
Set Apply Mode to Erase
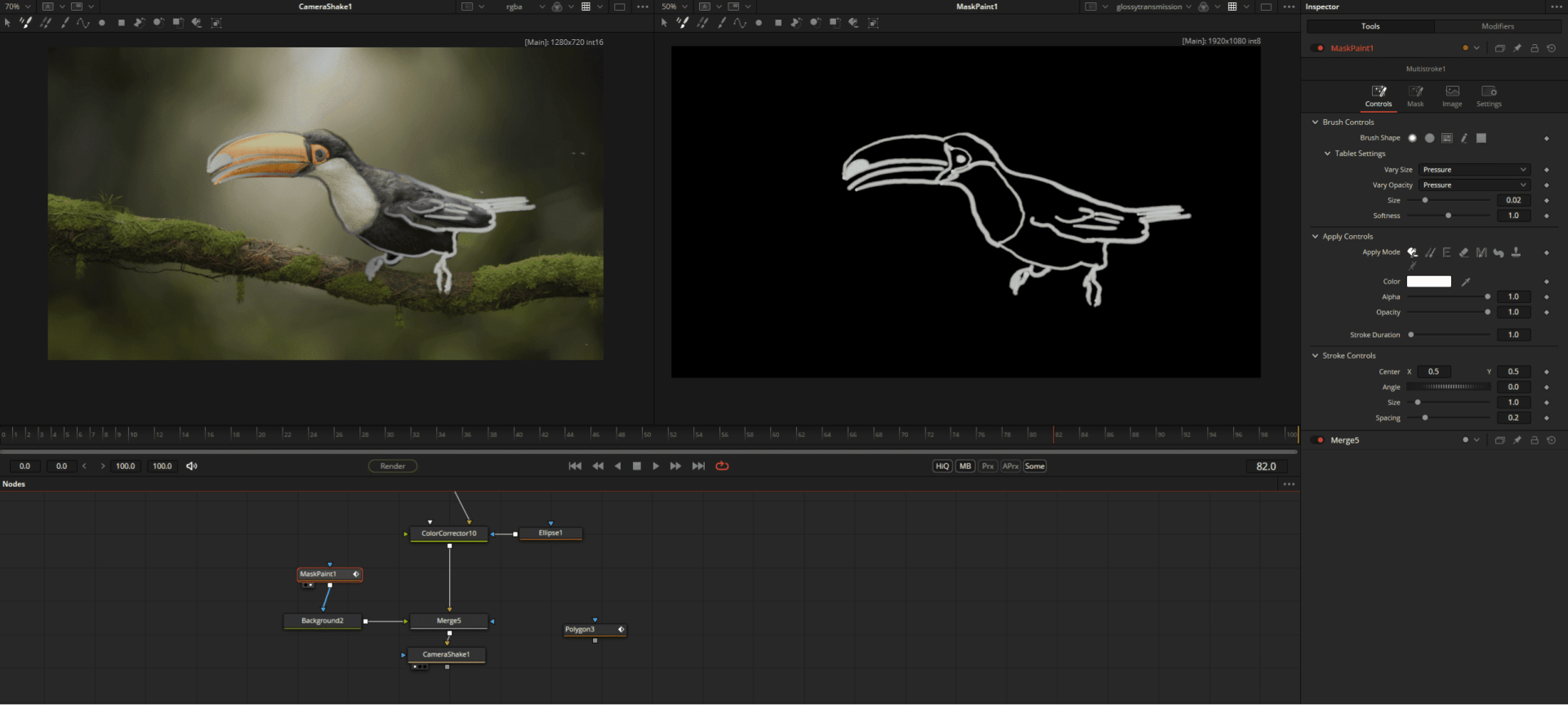point(1464,252)
